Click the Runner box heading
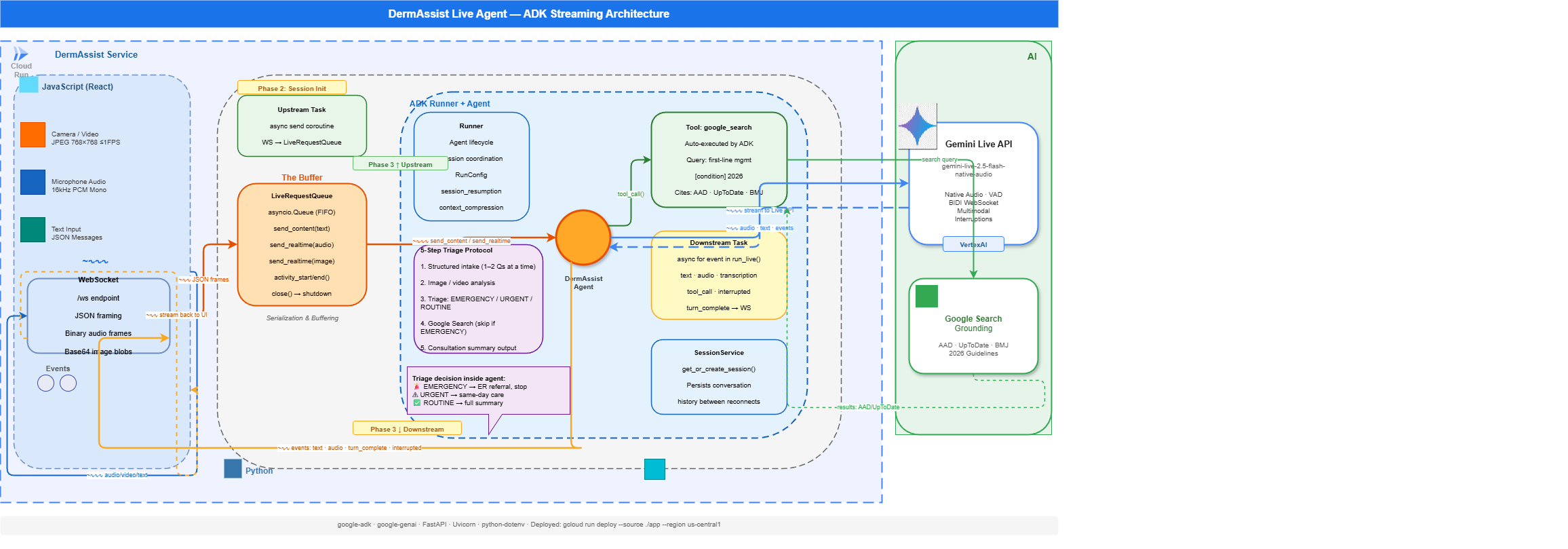 pyautogui.click(x=471, y=126)
